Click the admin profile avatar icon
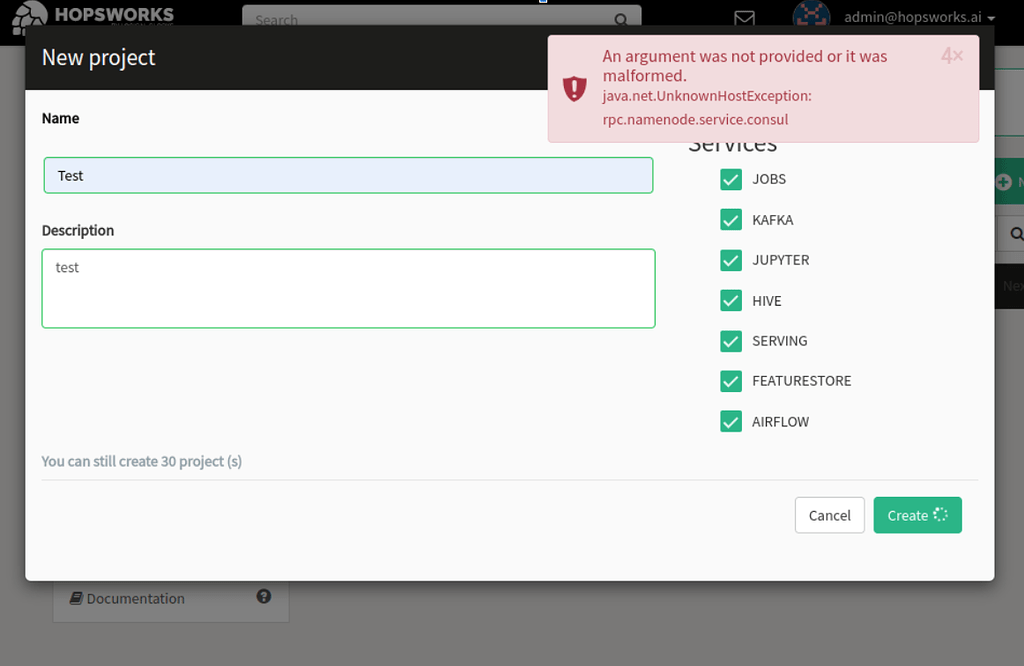The image size is (1024, 666). (x=812, y=15)
